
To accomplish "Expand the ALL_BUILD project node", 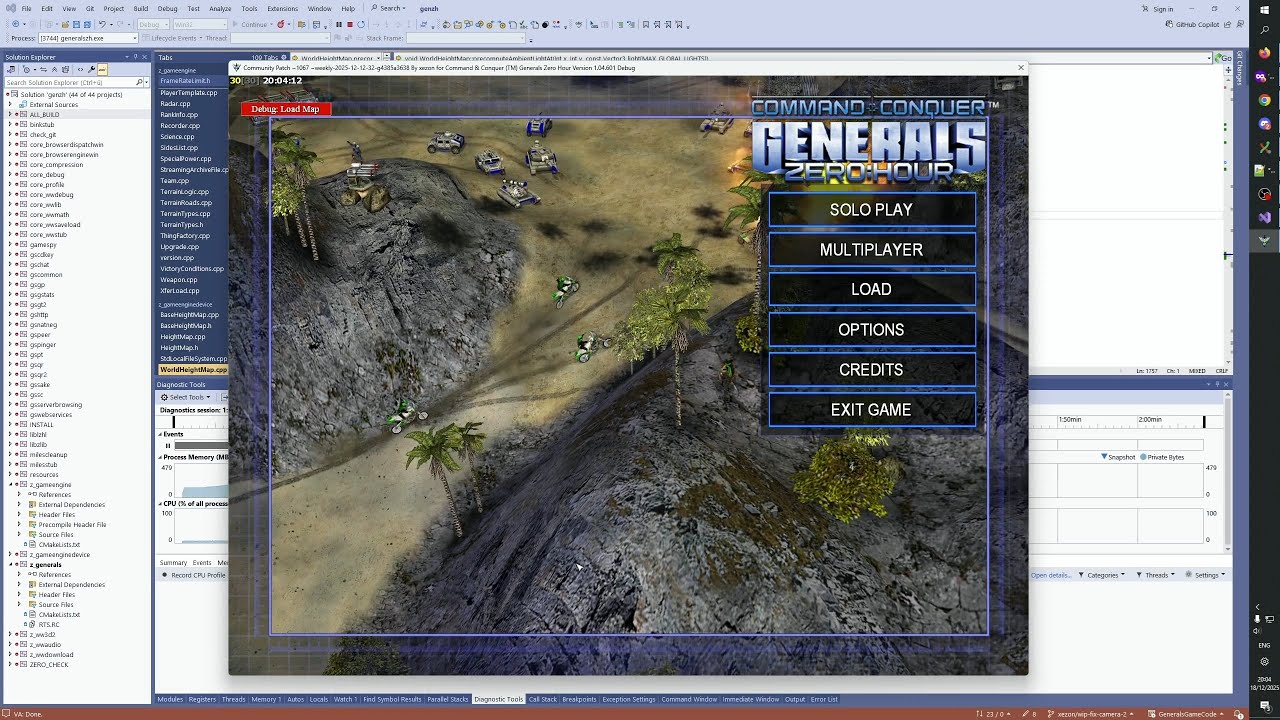I will coord(10,115).
